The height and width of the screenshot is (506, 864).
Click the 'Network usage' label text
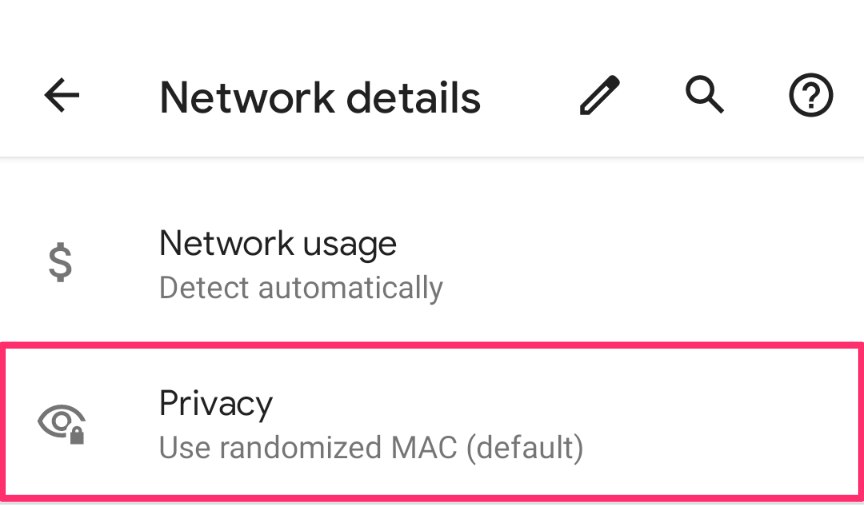pos(278,243)
